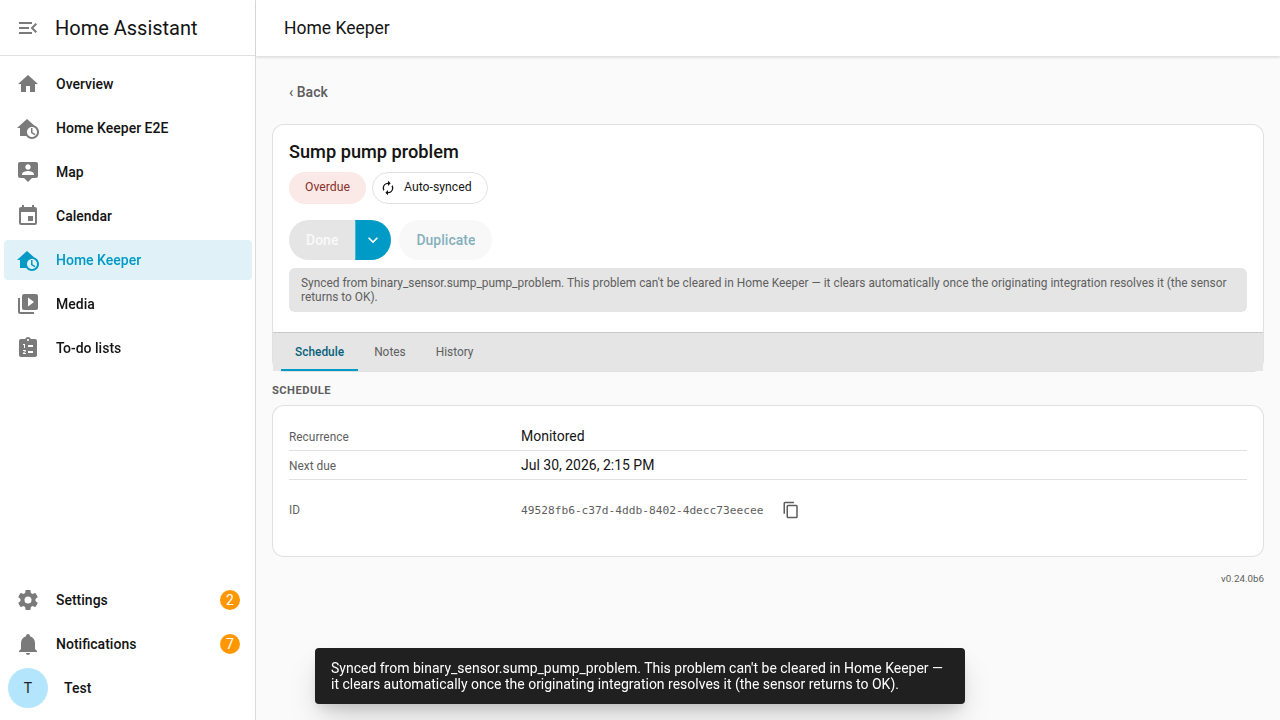Click the version v0.24.0b6 label
1280x720 pixels.
click(x=1242, y=579)
